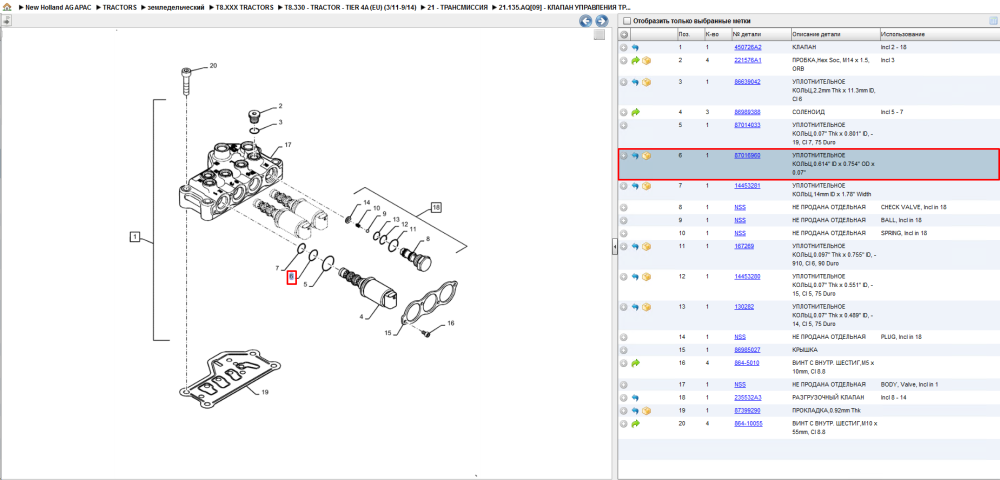Open part number link 235532A3
Image resolution: width=1000 pixels, height=480 pixels.
point(747,397)
